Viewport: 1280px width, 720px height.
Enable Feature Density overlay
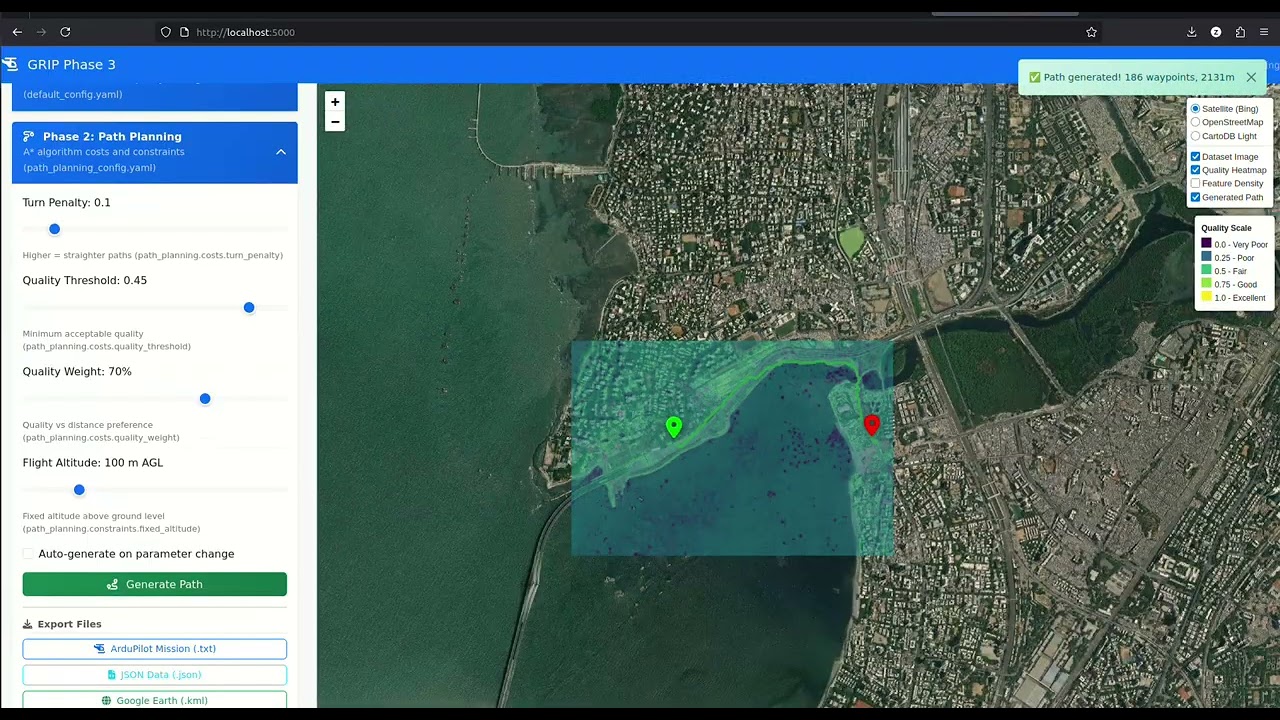(1195, 183)
